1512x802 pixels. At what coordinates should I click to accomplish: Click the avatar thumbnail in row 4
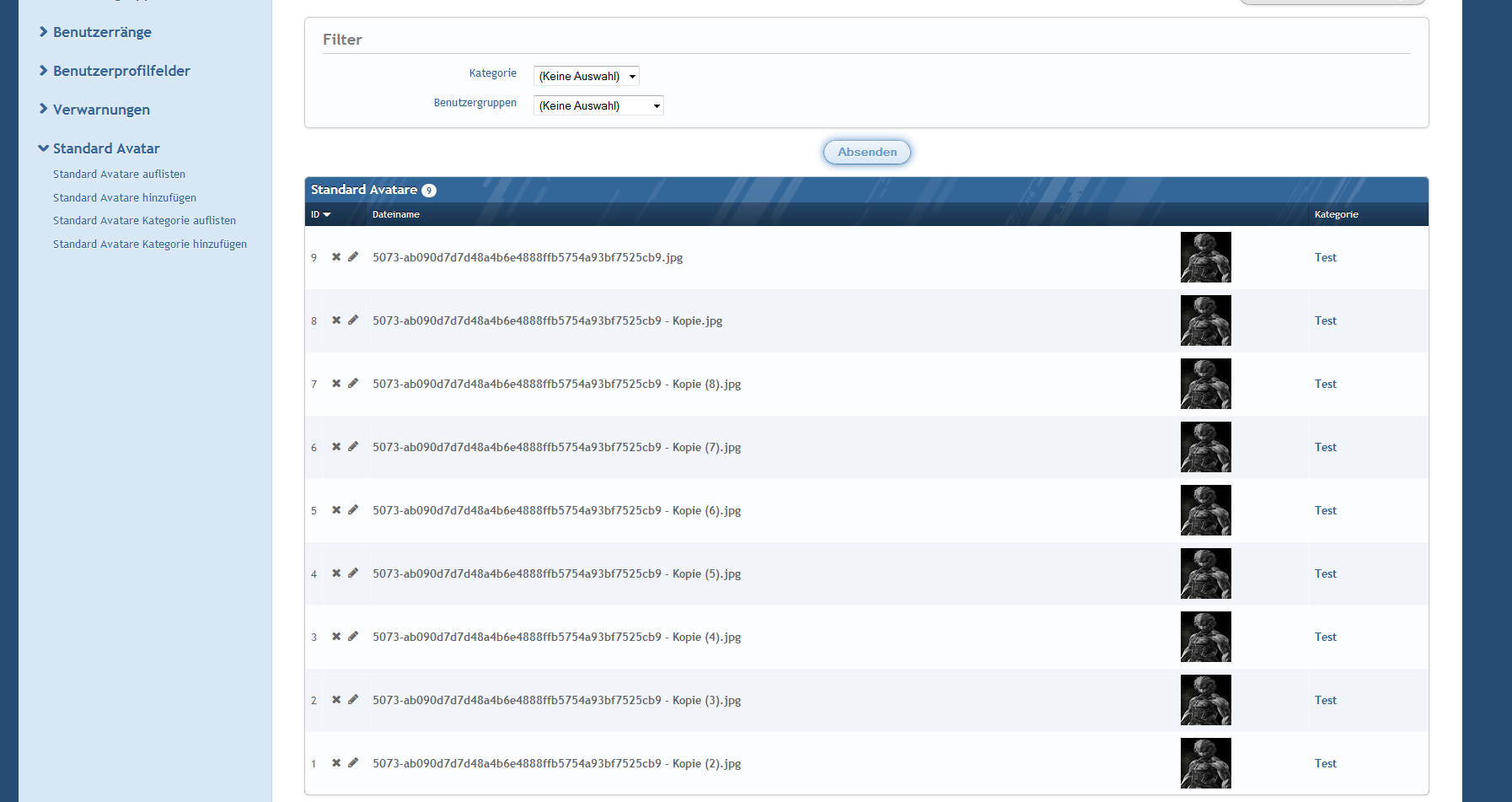tap(1205, 573)
